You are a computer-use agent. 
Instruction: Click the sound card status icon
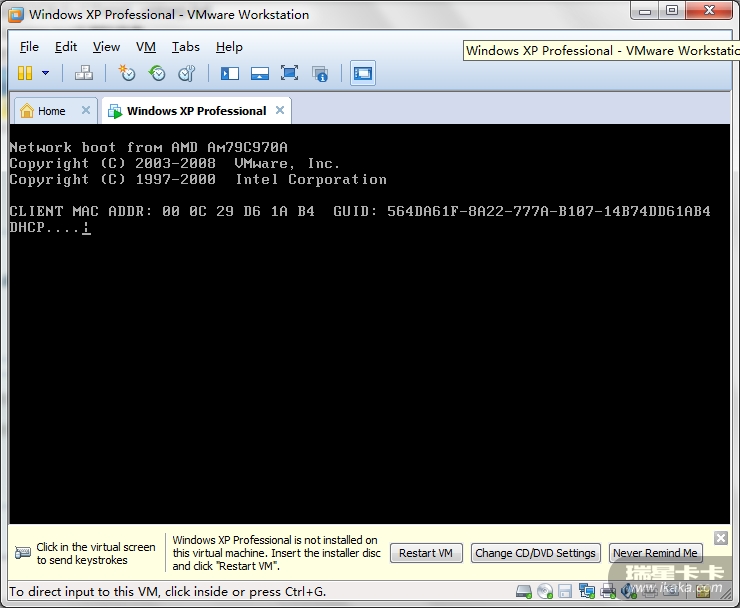628,591
